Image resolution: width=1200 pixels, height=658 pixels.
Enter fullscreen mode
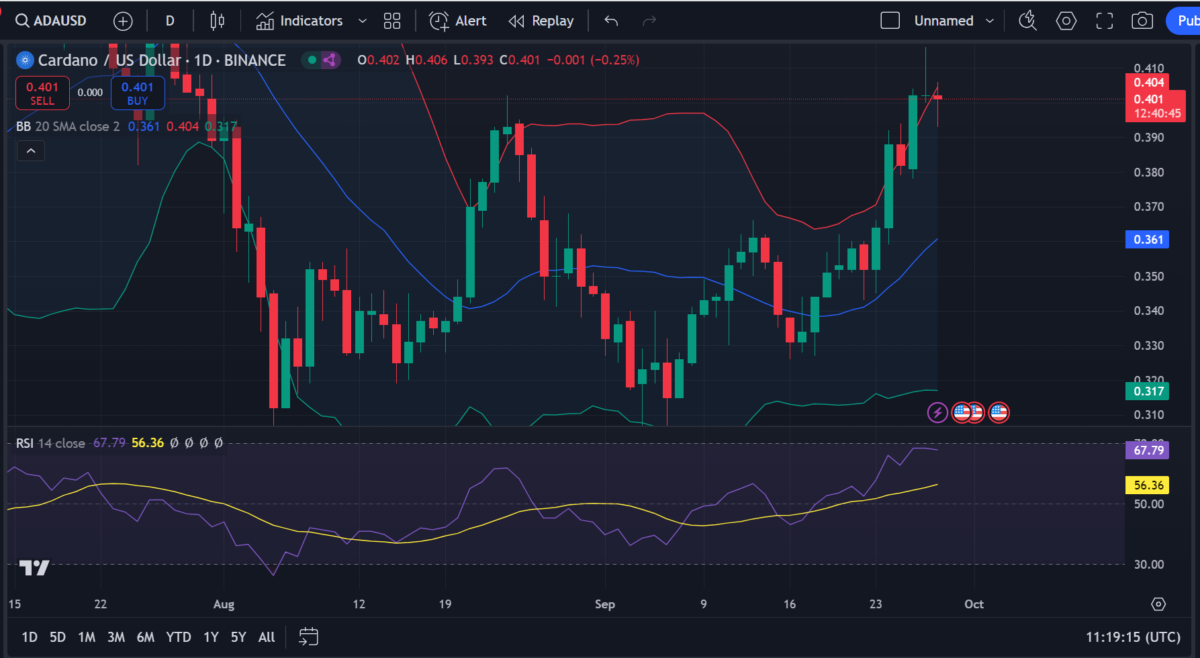pos(1104,21)
